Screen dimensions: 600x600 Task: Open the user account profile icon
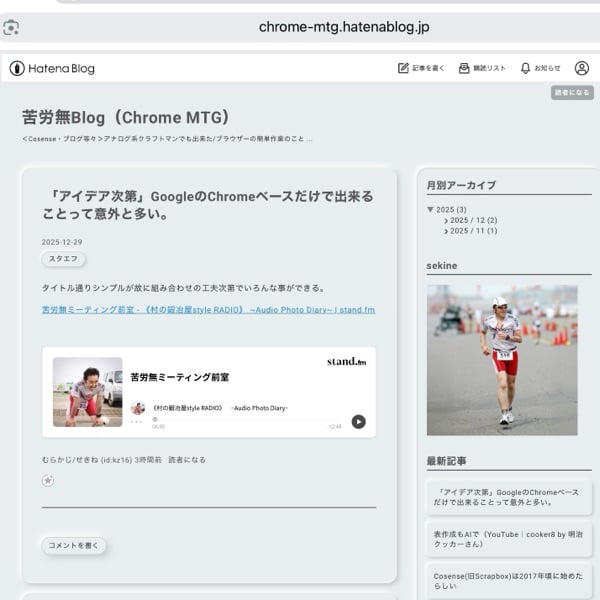point(582,68)
